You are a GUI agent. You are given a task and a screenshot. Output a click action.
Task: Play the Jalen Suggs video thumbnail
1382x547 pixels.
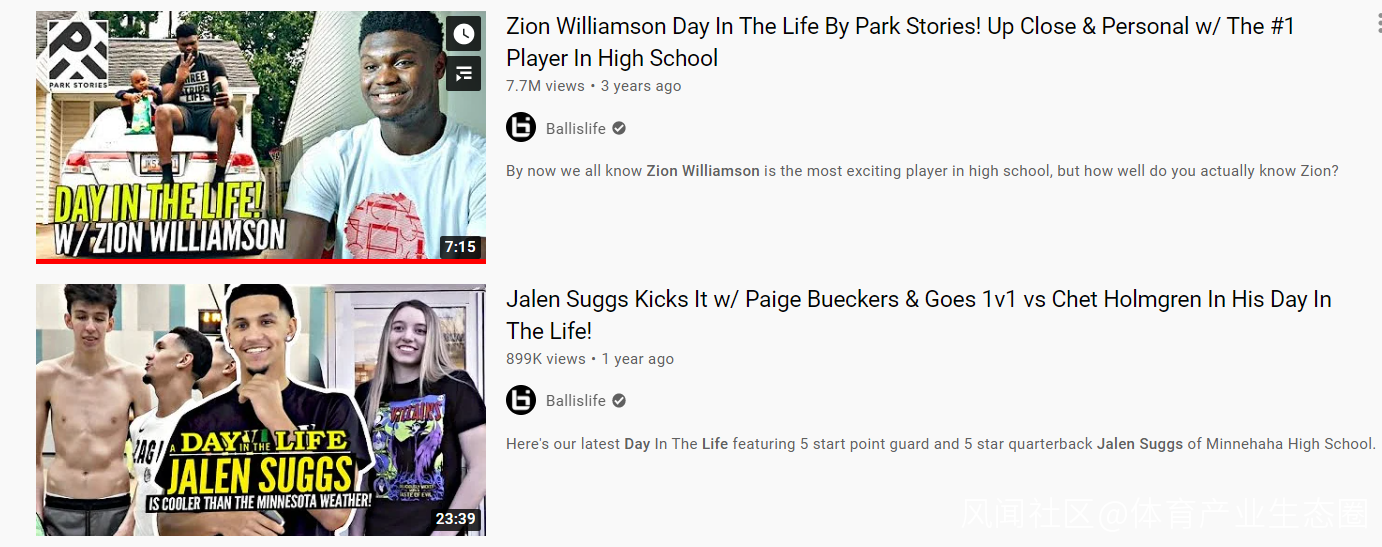coord(261,410)
